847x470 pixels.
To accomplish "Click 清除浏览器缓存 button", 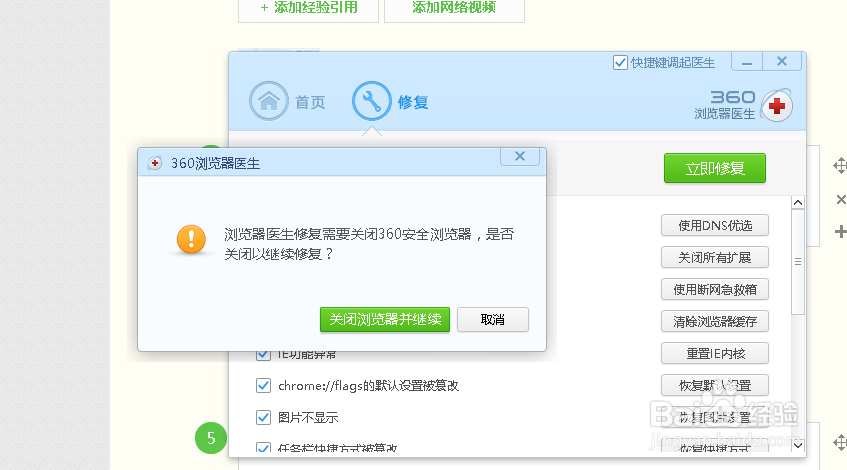I will pos(715,321).
